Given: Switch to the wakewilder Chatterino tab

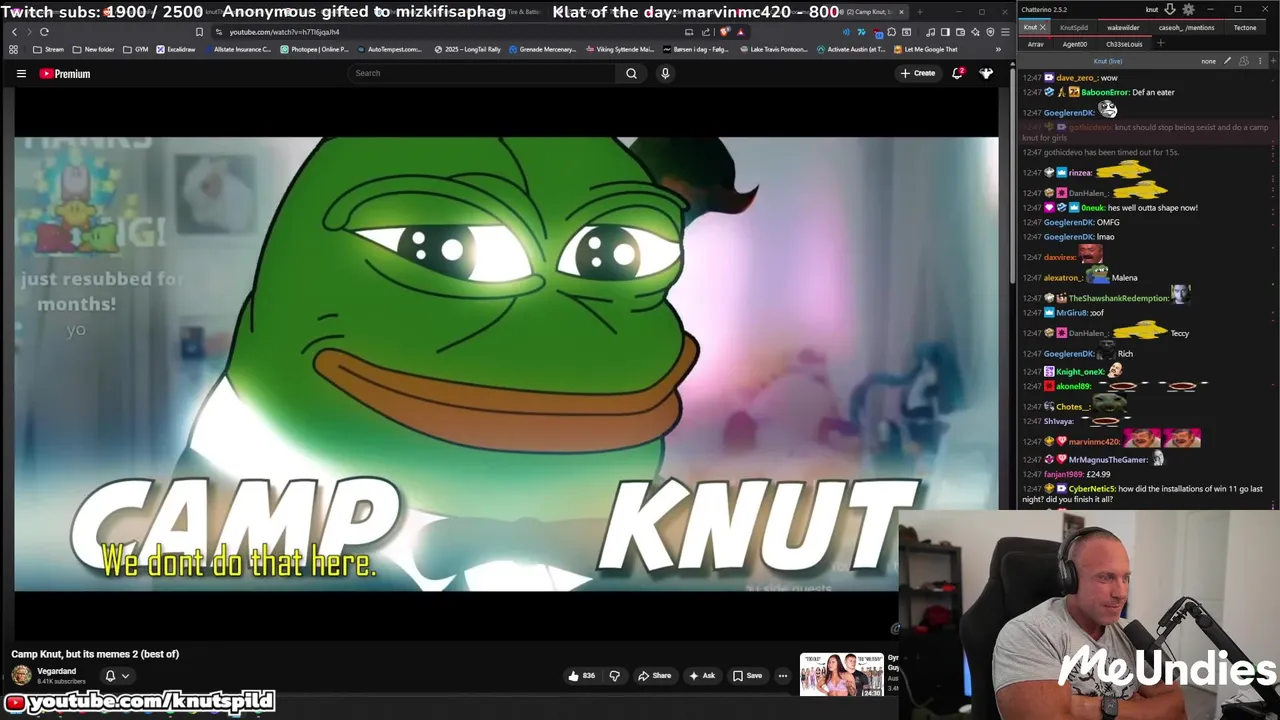Looking at the screenshot, I should [1123, 27].
